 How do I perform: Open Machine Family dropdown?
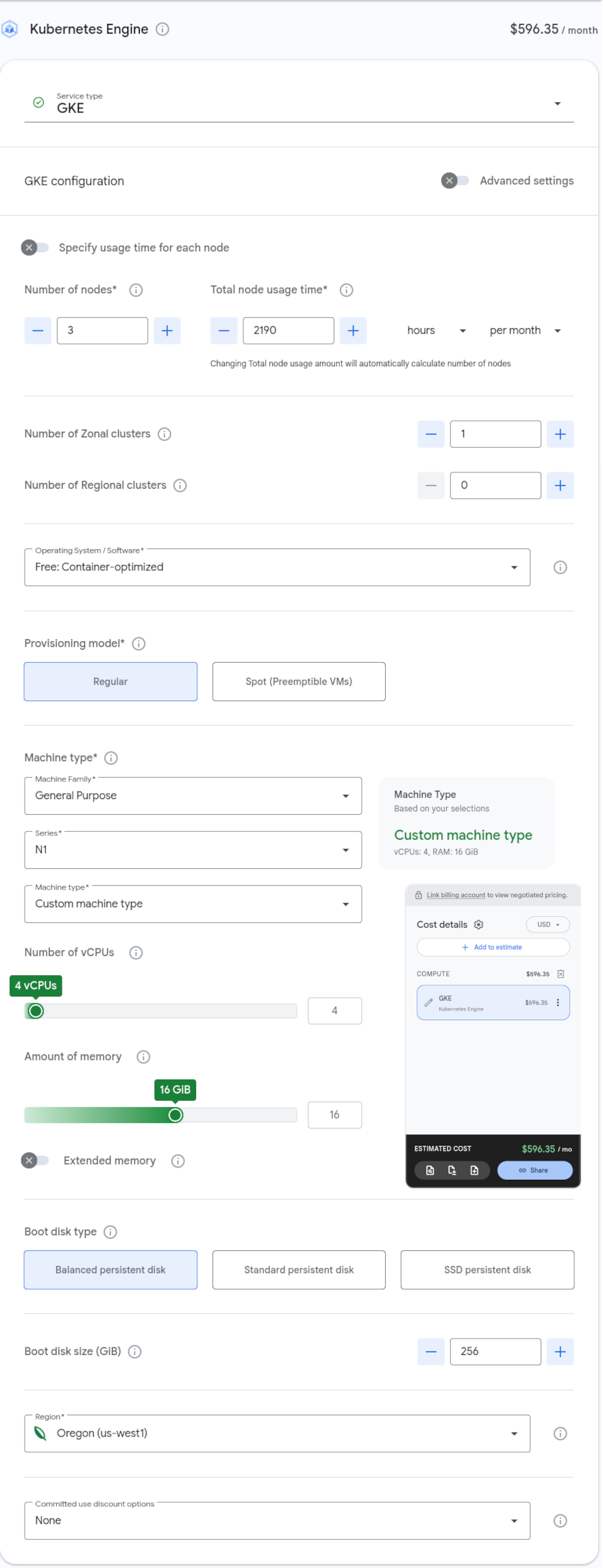click(193, 796)
